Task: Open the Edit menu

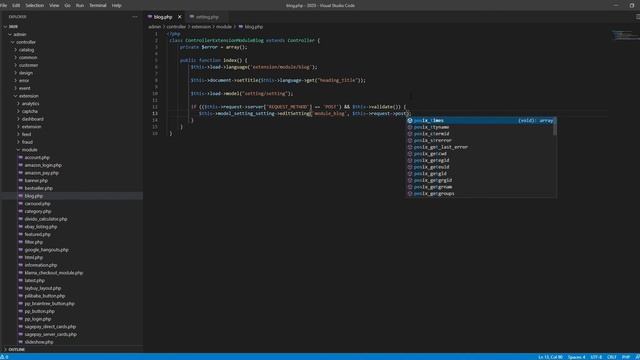Action: point(16,5)
